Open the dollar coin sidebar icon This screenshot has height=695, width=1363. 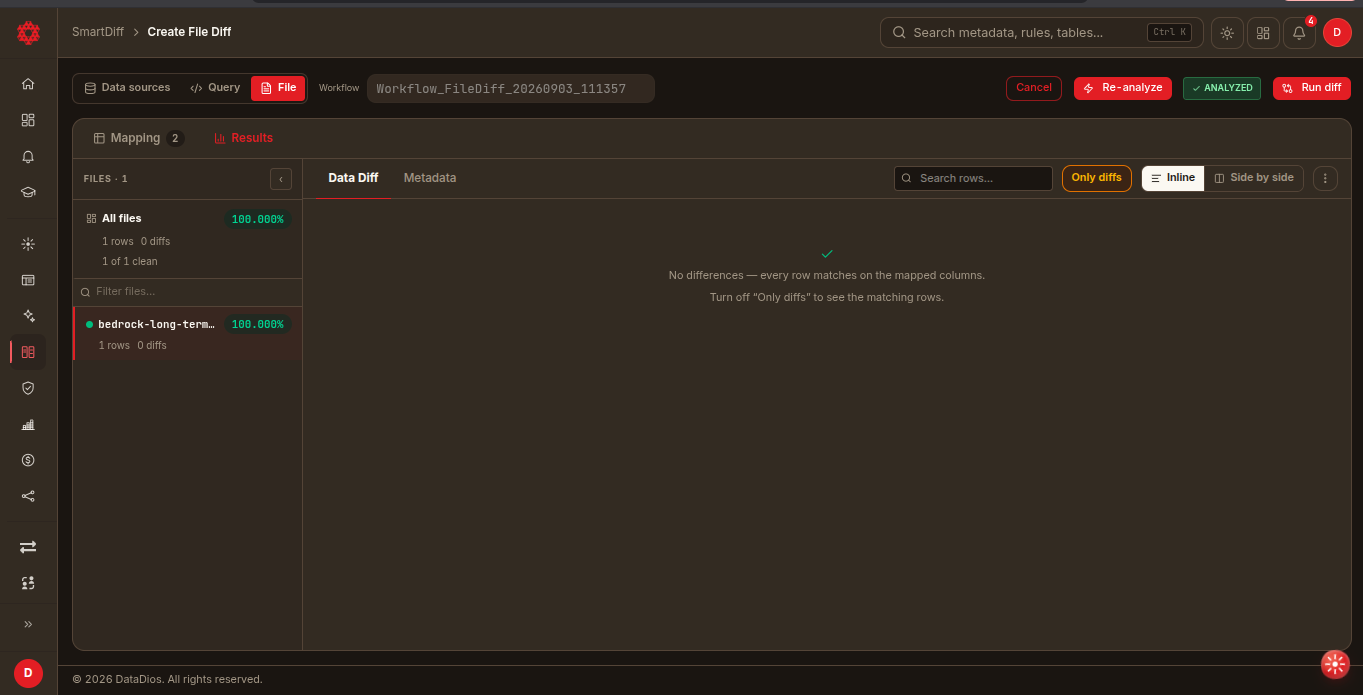(28, 460)
